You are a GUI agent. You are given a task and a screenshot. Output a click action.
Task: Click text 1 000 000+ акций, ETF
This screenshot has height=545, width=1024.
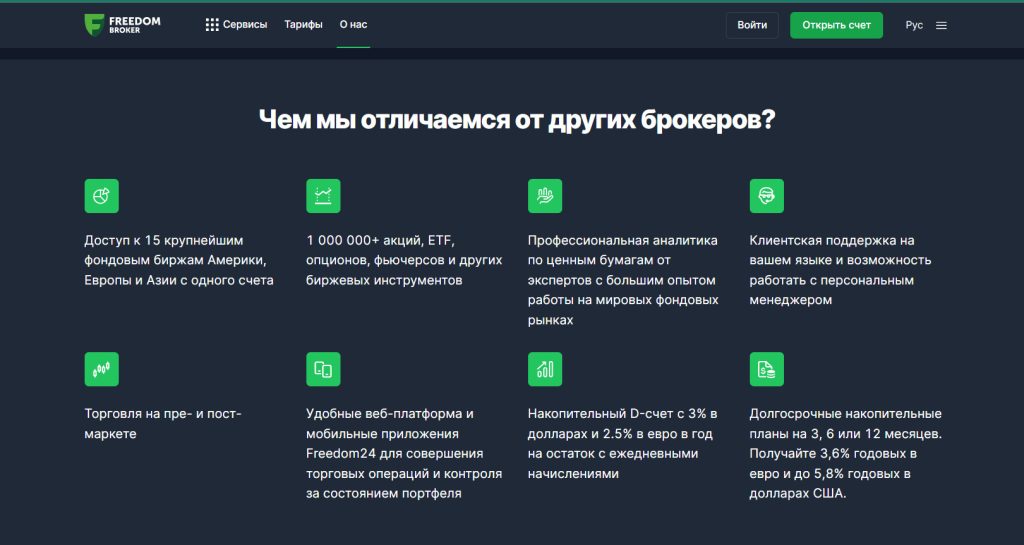(x=404, y=260)
